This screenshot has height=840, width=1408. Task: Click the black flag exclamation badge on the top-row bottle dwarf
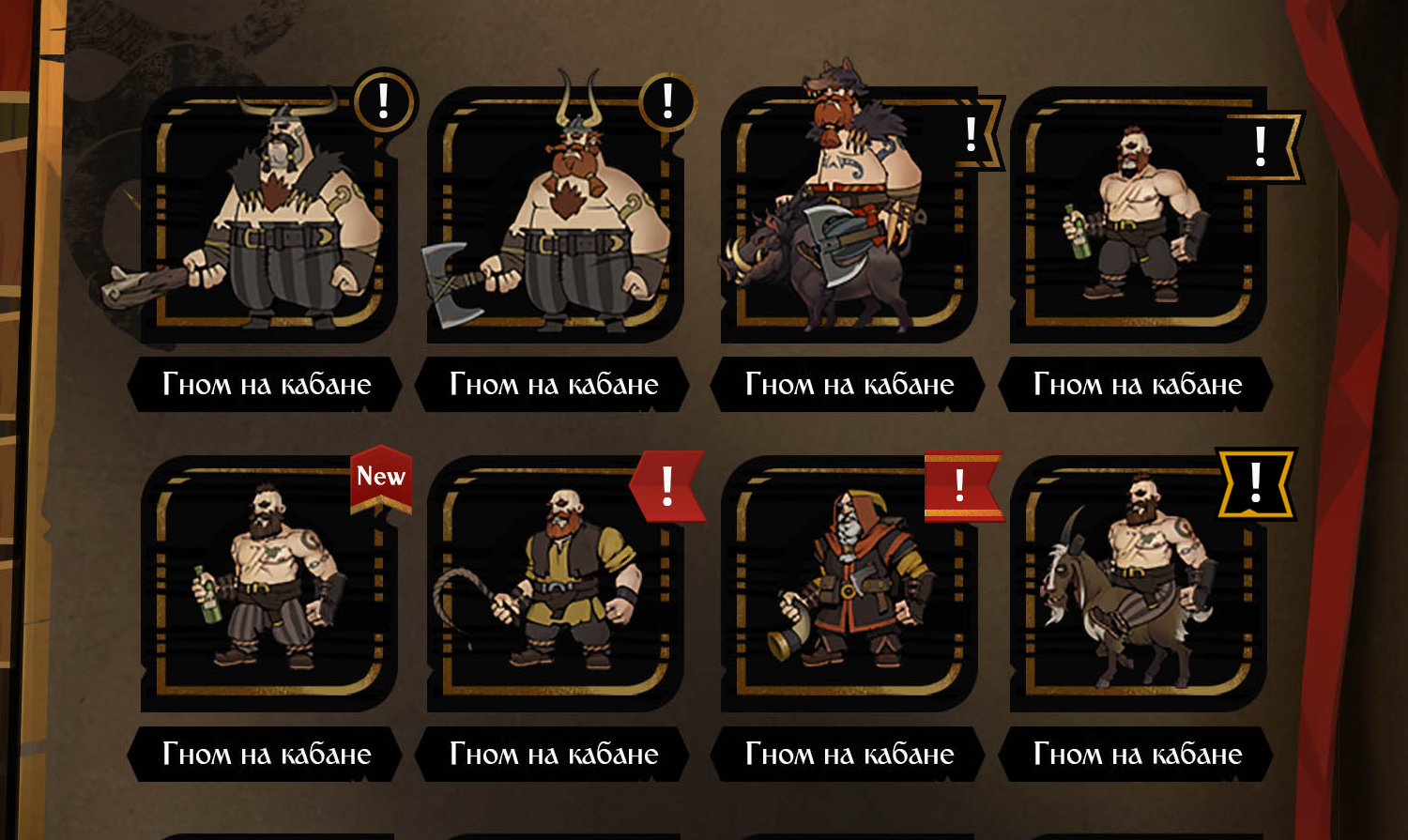1263,147
